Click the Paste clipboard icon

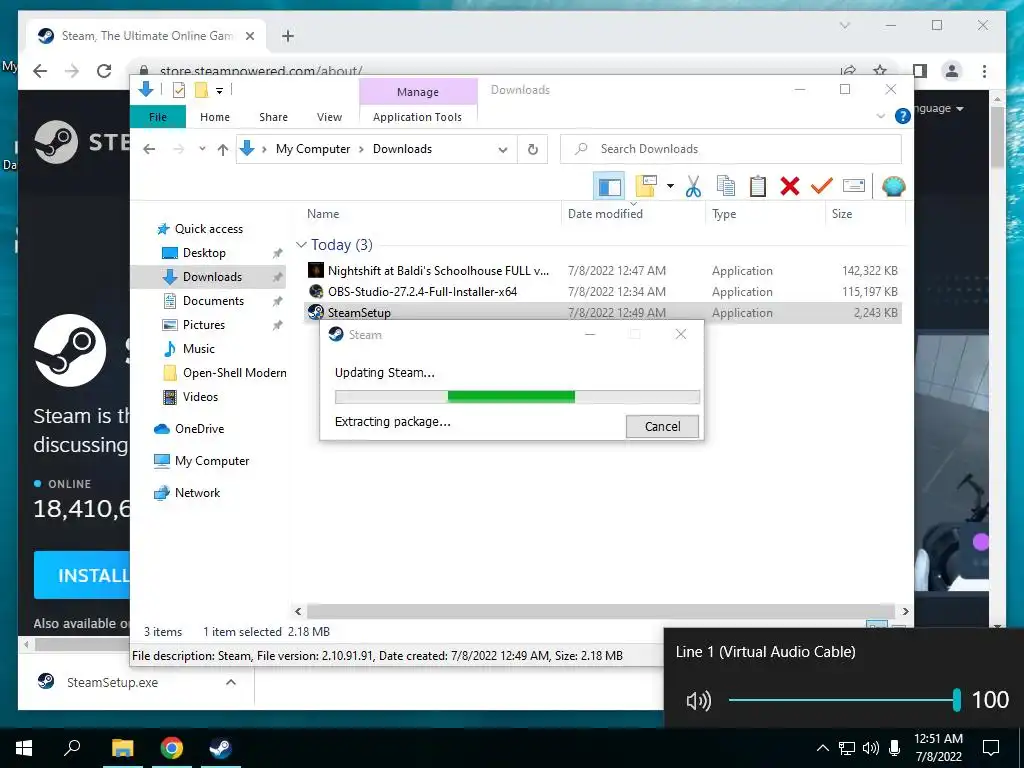tap(758, 187)
